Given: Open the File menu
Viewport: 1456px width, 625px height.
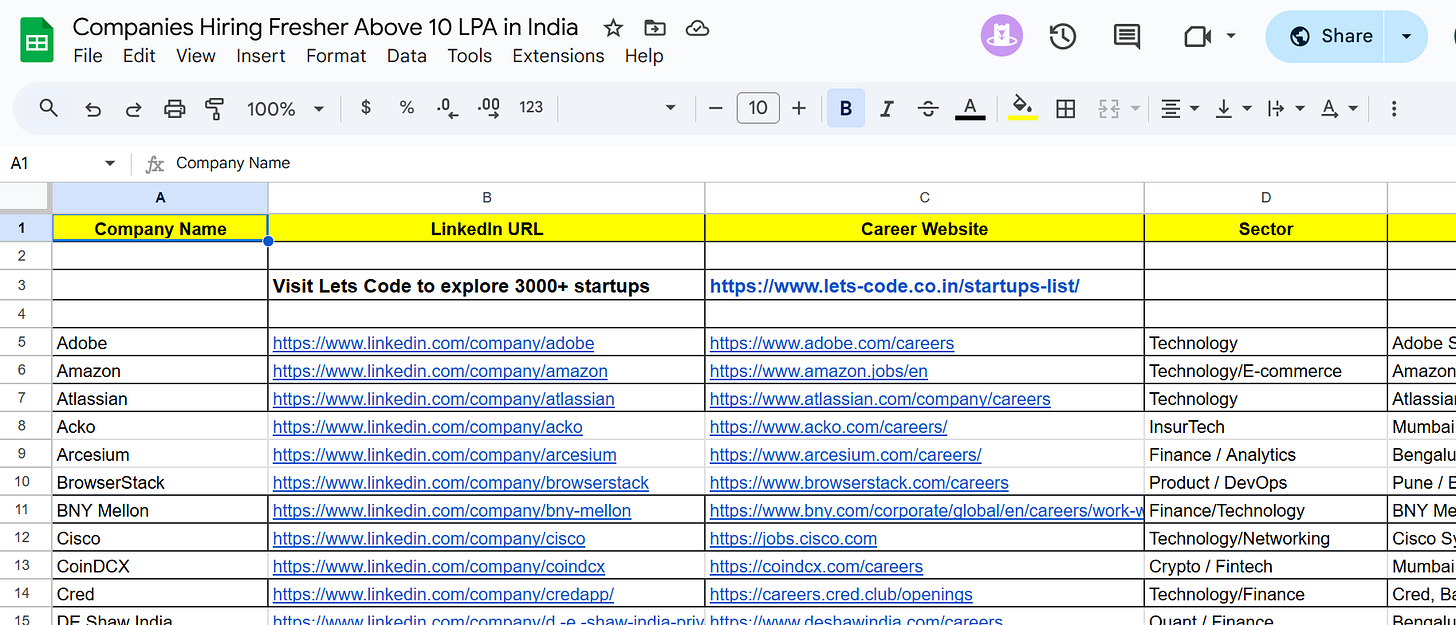Looking at the screenshot, I should click(x=88, y=56).
